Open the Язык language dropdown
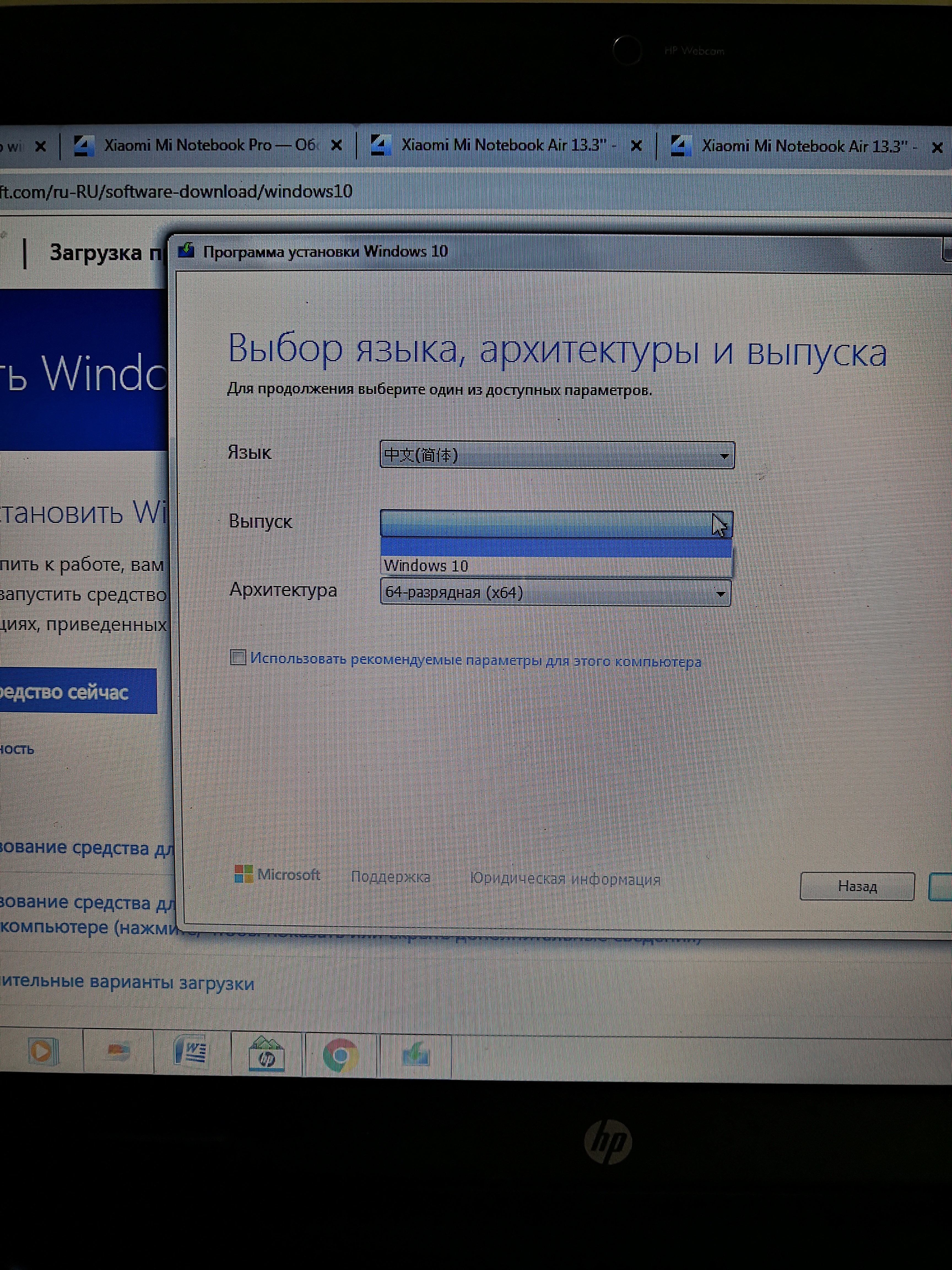The width and height of the screenshot is (952, 1270). [557, 455]
